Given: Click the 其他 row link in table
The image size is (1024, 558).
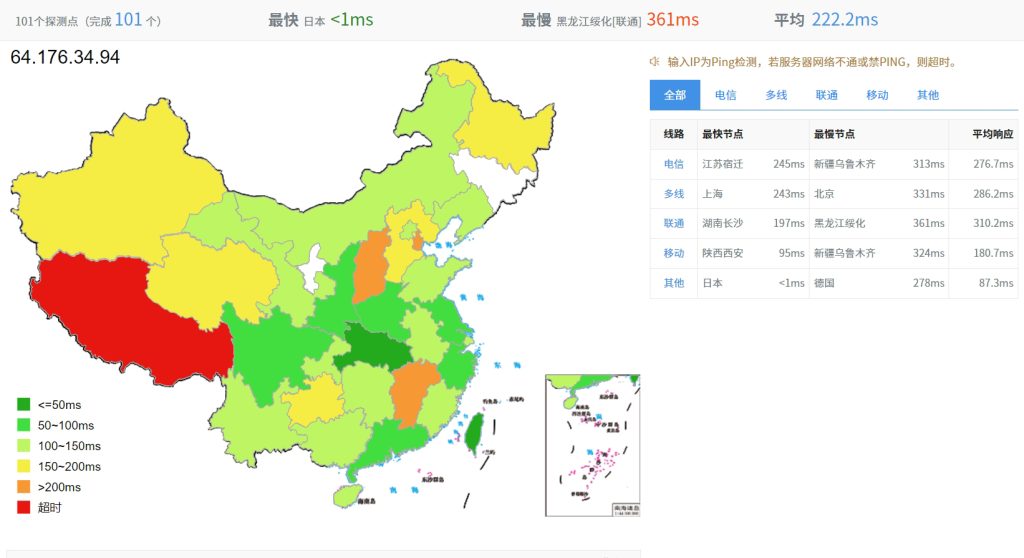Looking at the screenshot, I should click(674, 283).
